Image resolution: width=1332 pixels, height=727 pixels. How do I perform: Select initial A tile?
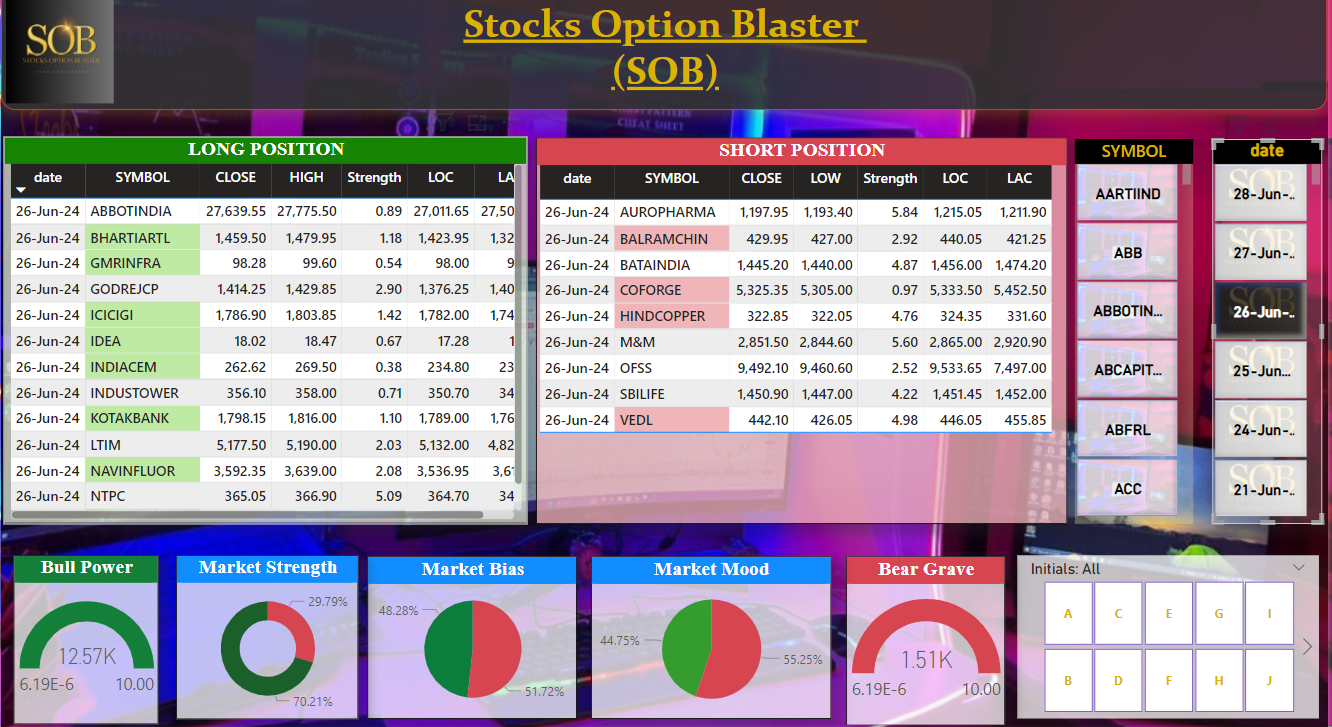pos(1068,613)
